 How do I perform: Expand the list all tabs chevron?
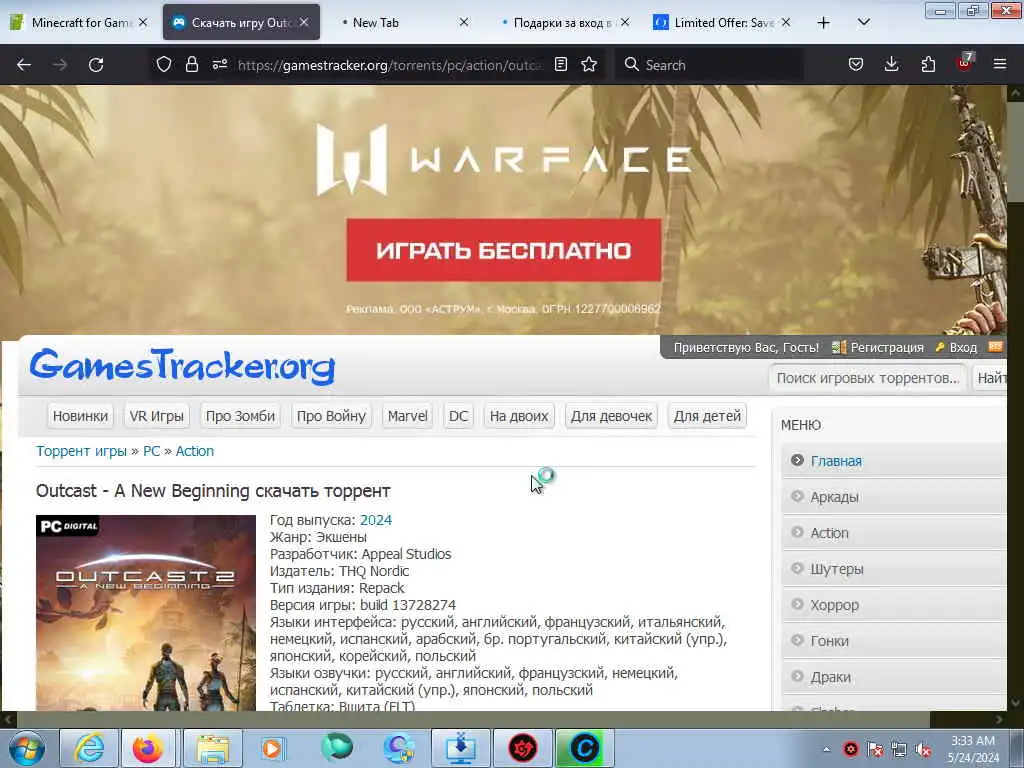tap(863, 22)
